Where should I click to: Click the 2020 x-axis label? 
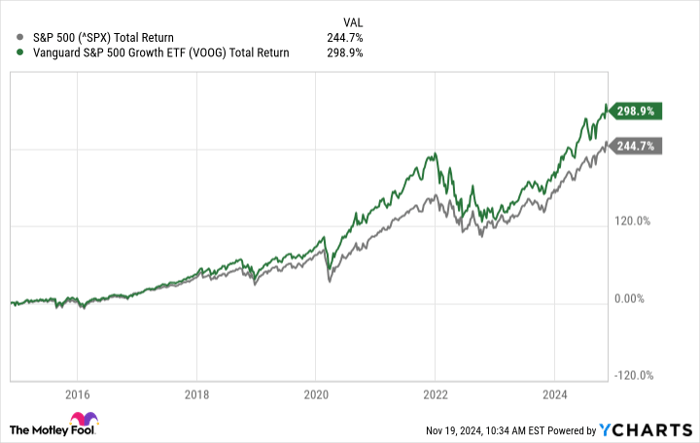(314, 394)
